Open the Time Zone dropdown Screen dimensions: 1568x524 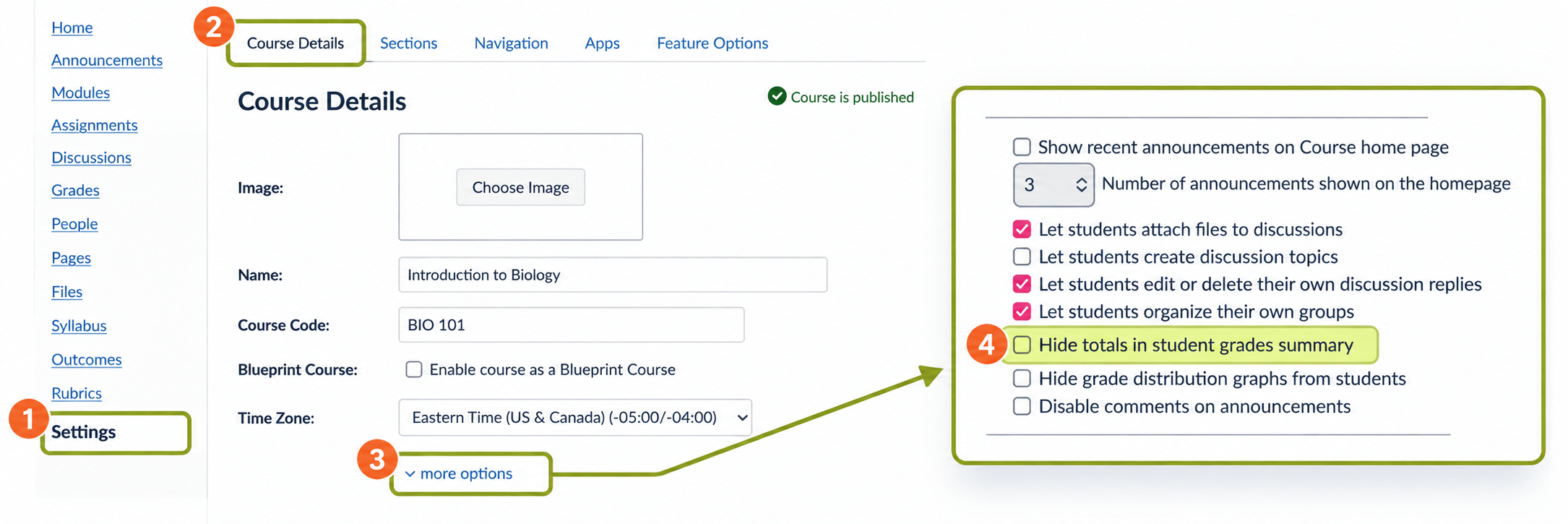(x=575, y=417)
